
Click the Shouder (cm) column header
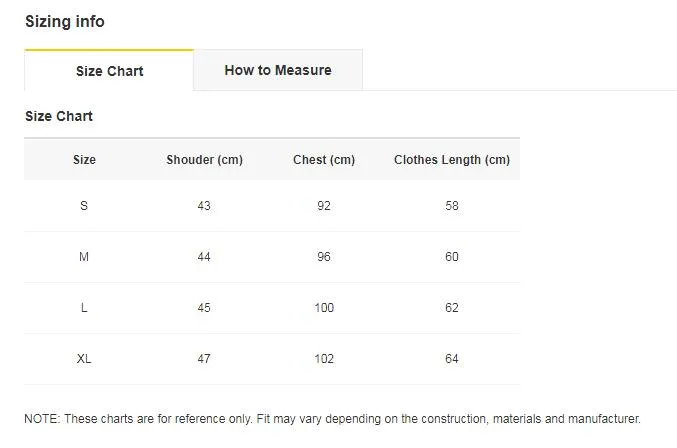tap(204, 160)
